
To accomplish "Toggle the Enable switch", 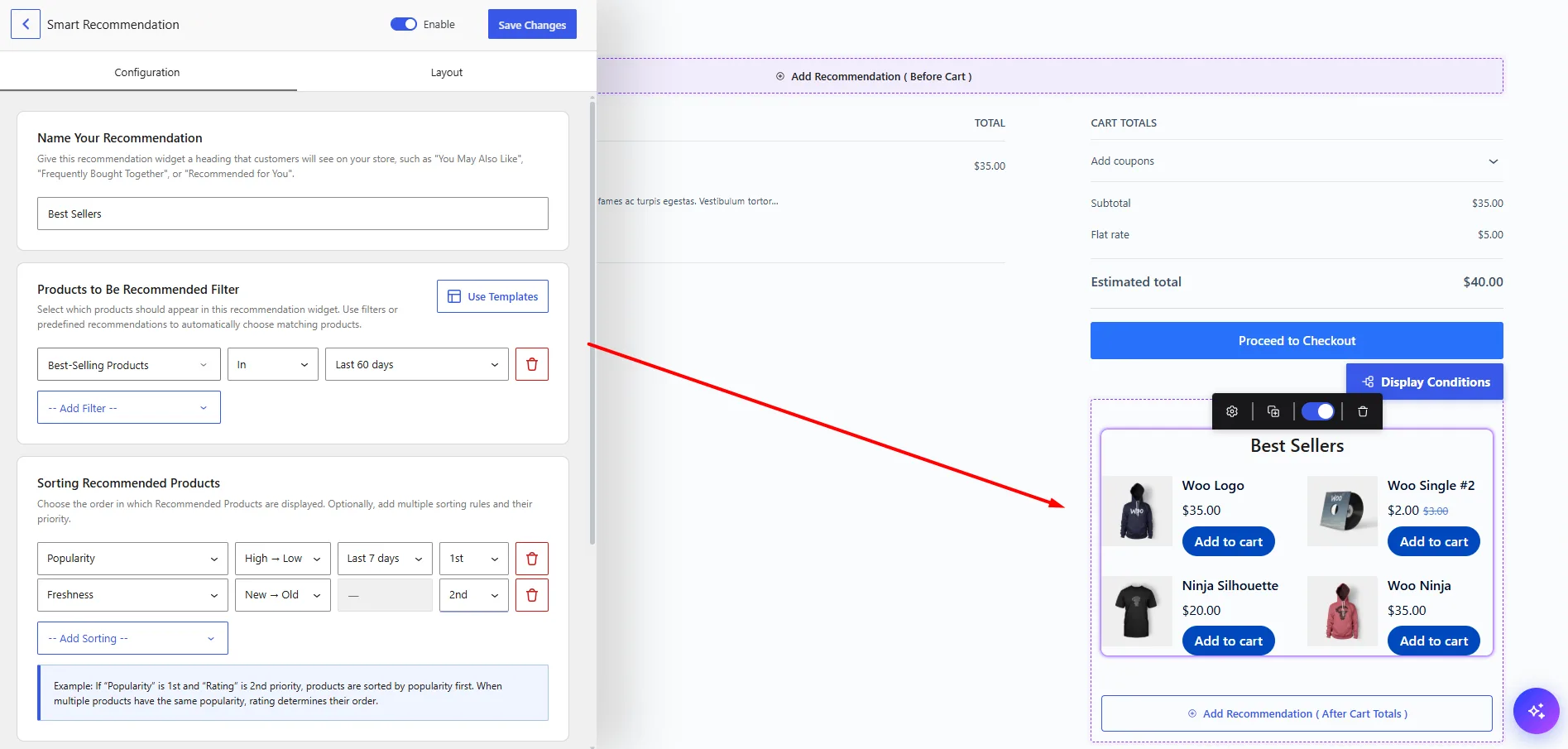I will [x=404, y=24].
